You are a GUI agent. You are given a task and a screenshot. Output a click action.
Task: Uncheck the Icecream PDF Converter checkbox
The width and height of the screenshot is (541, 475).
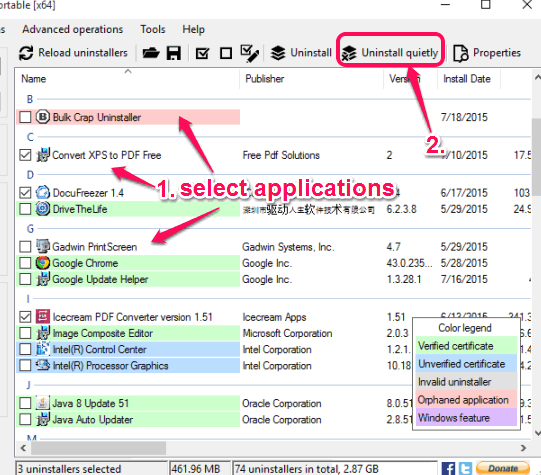tap(25, 317)
